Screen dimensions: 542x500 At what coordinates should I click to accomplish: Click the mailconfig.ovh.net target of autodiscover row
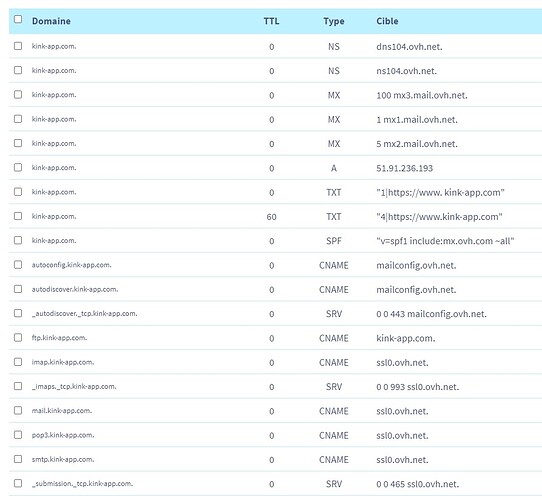[x=416, y=290]
